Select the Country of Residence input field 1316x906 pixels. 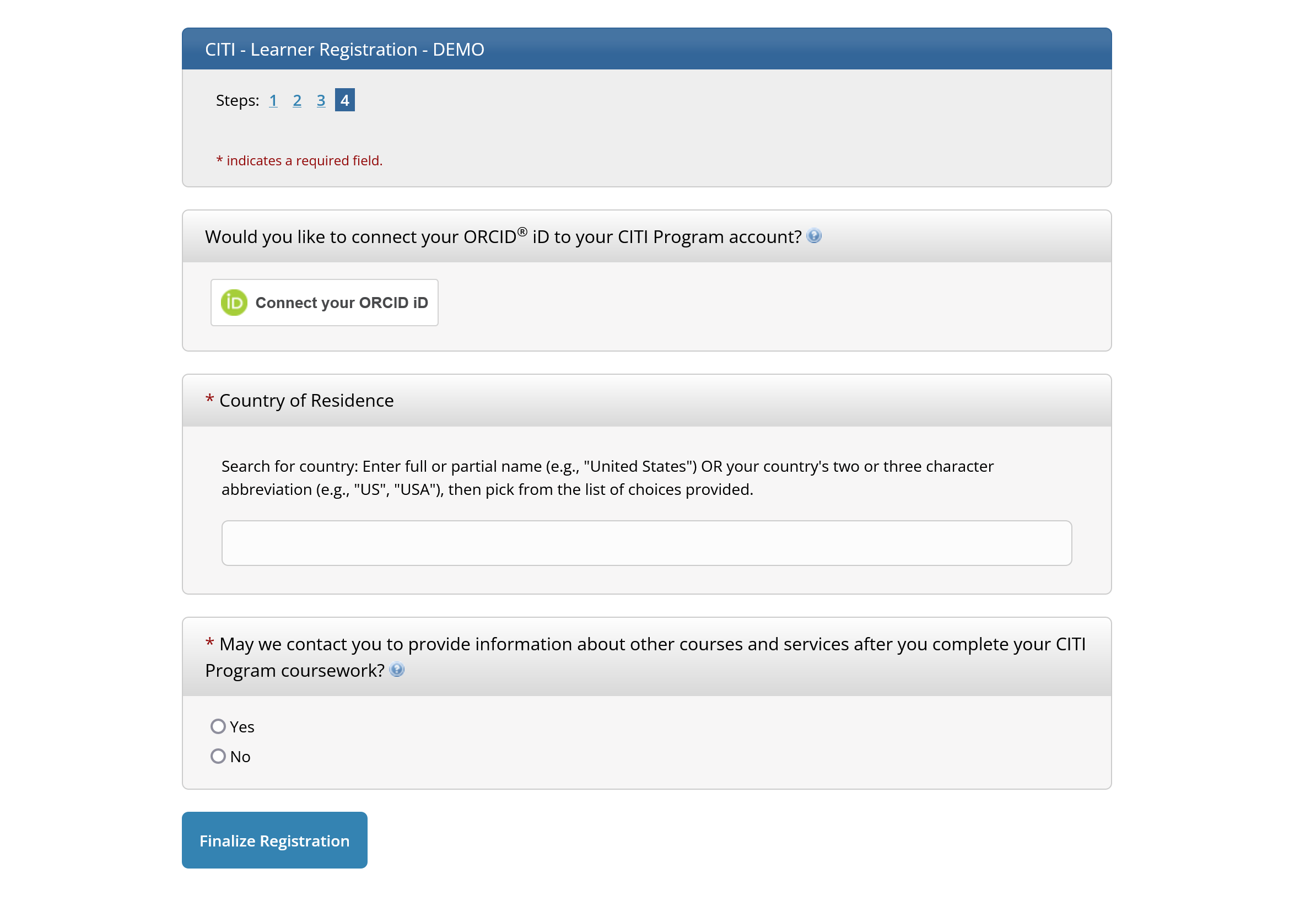coord(647,543)
